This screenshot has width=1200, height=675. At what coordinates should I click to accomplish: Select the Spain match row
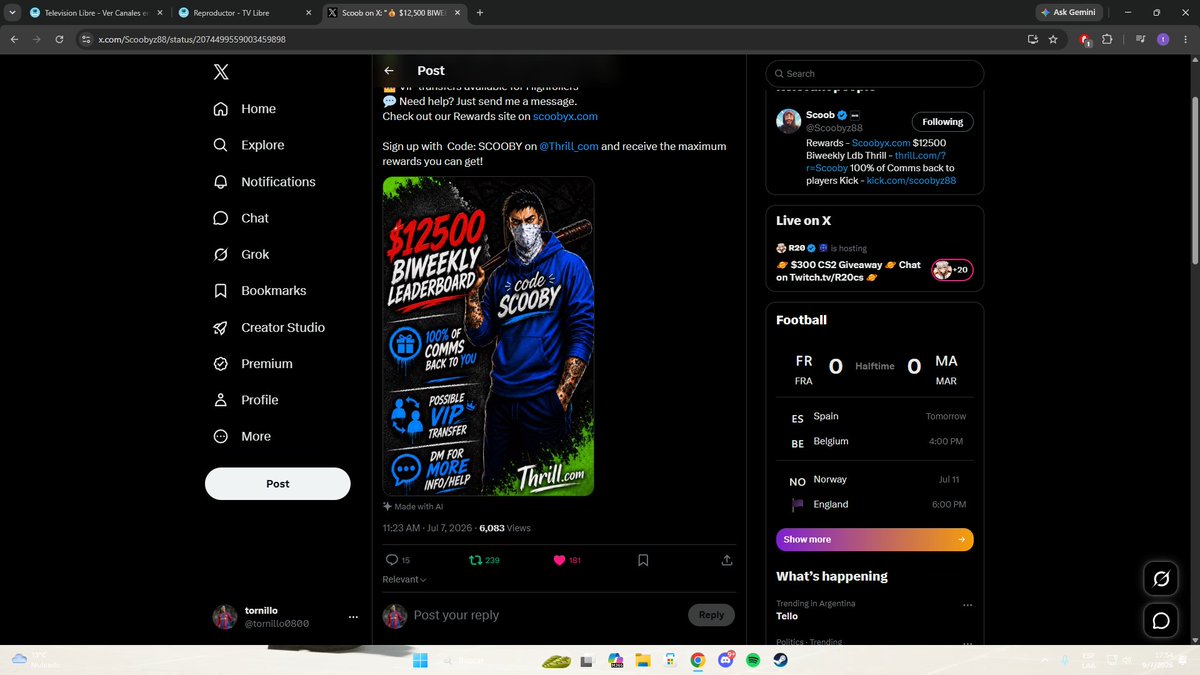tap(875, 417)
